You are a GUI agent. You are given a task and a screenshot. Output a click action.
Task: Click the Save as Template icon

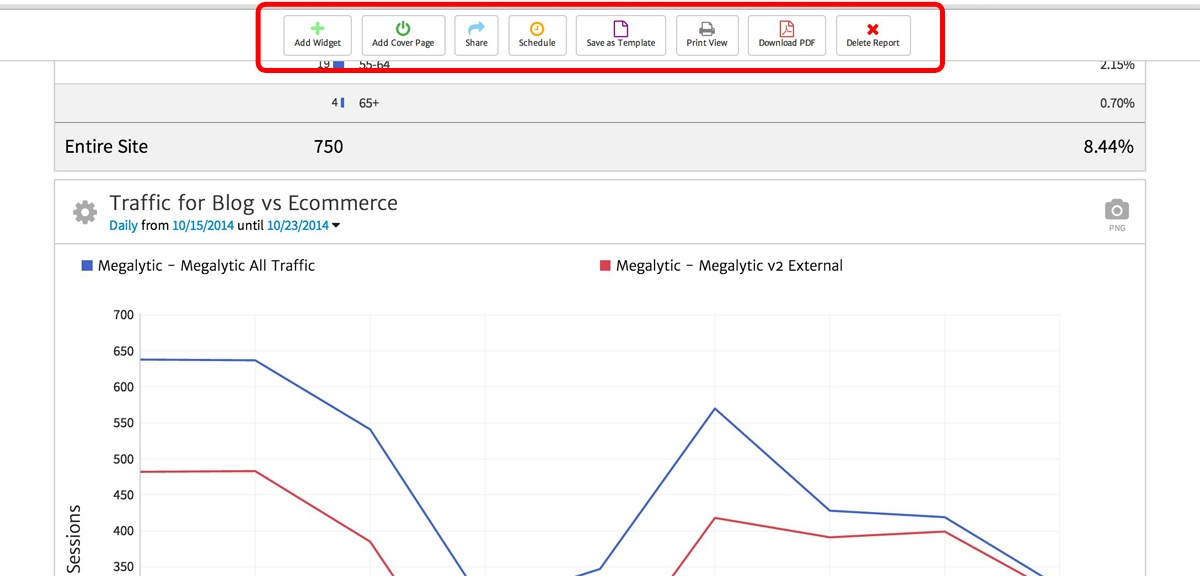pyautogui.click(x=620, y=27)
